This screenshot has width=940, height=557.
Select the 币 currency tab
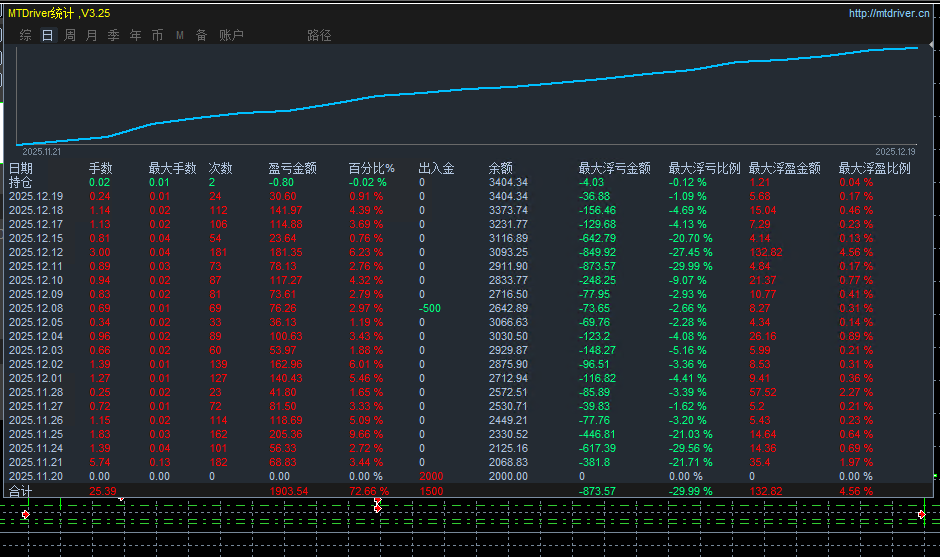pos(157,35)
